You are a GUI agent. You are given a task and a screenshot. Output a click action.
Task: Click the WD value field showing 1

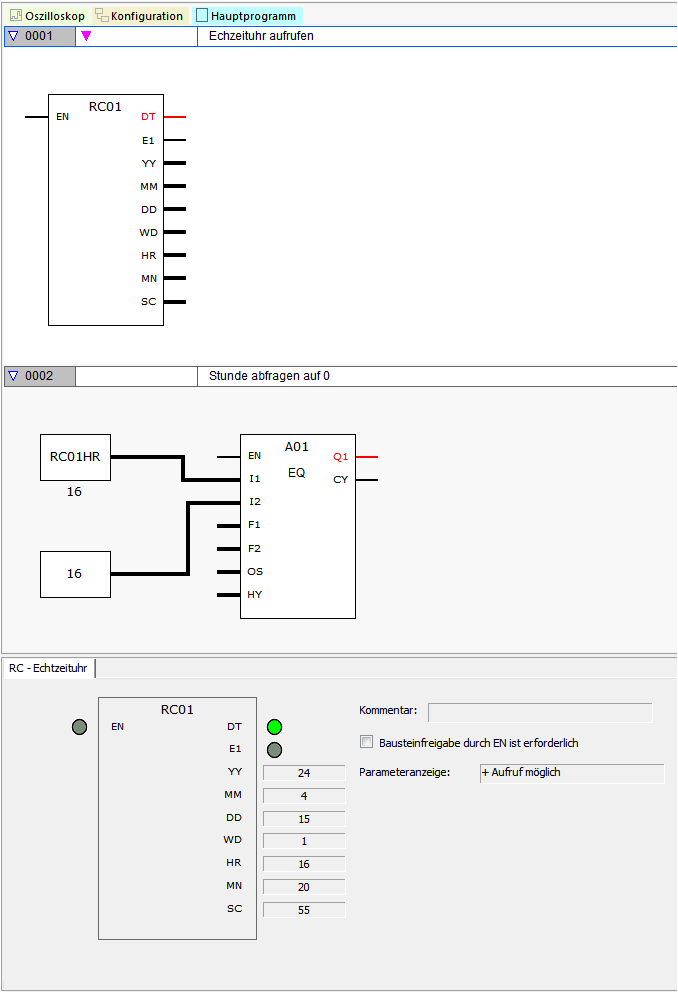(304, 841)
